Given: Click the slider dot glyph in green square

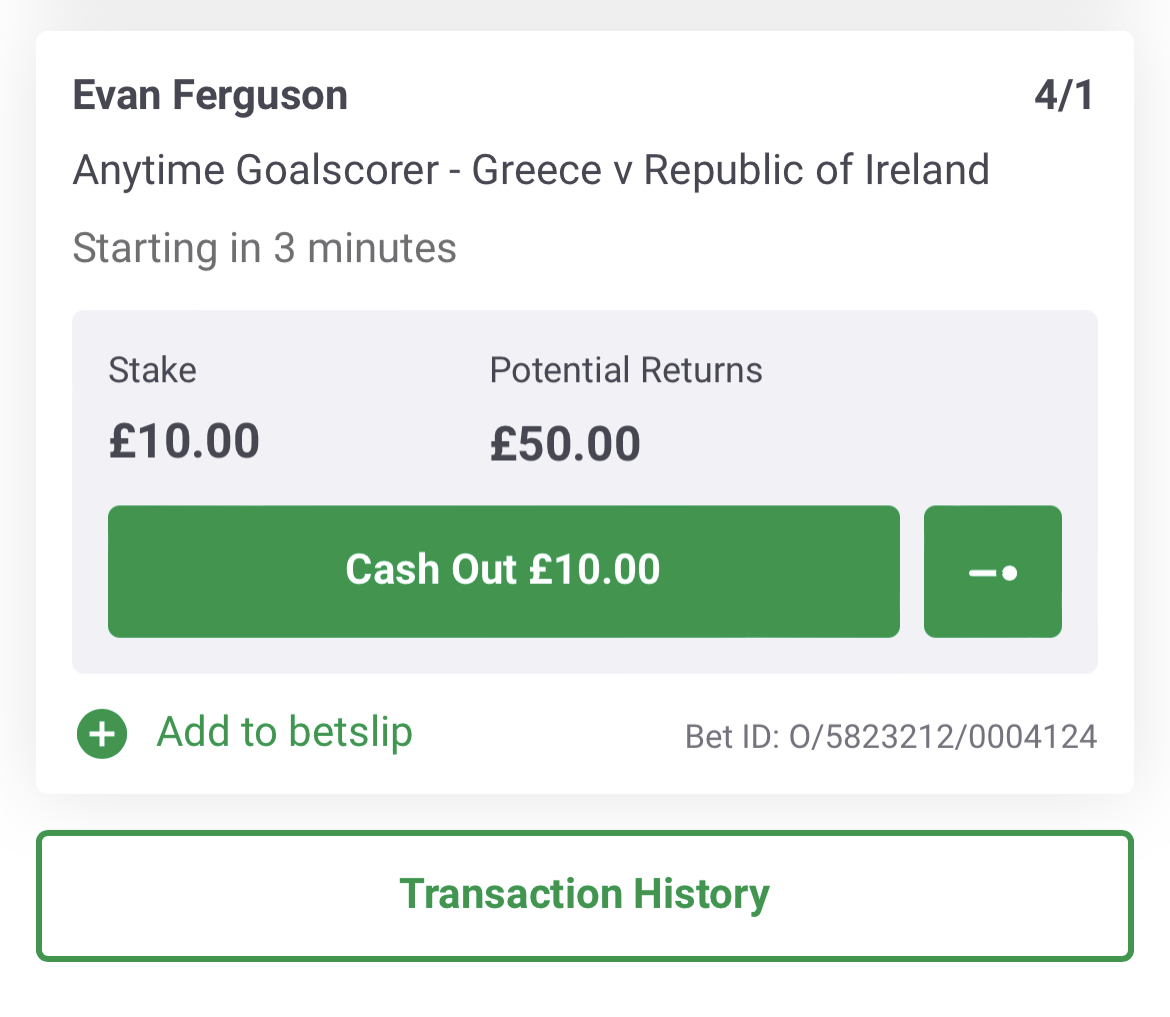Looking at the screenshot, I should point(1009,573).
